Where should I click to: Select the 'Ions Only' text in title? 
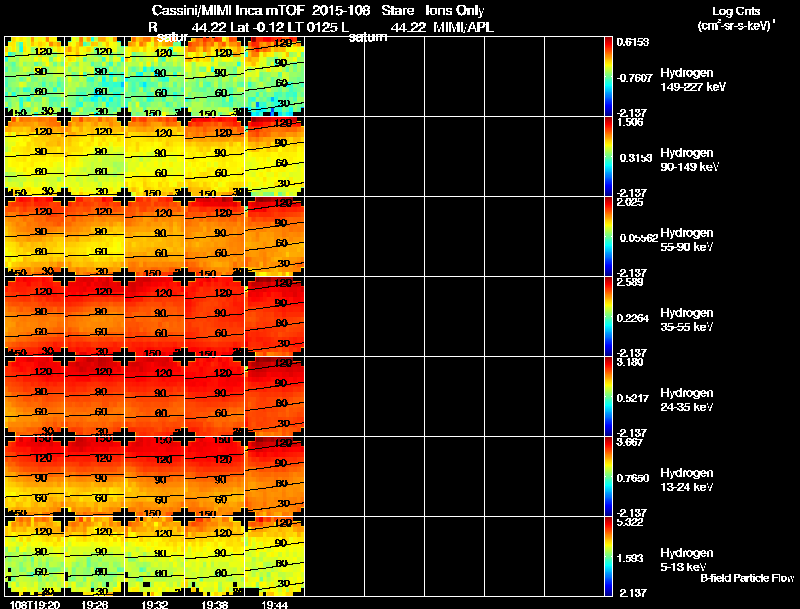tap(455, 11)
